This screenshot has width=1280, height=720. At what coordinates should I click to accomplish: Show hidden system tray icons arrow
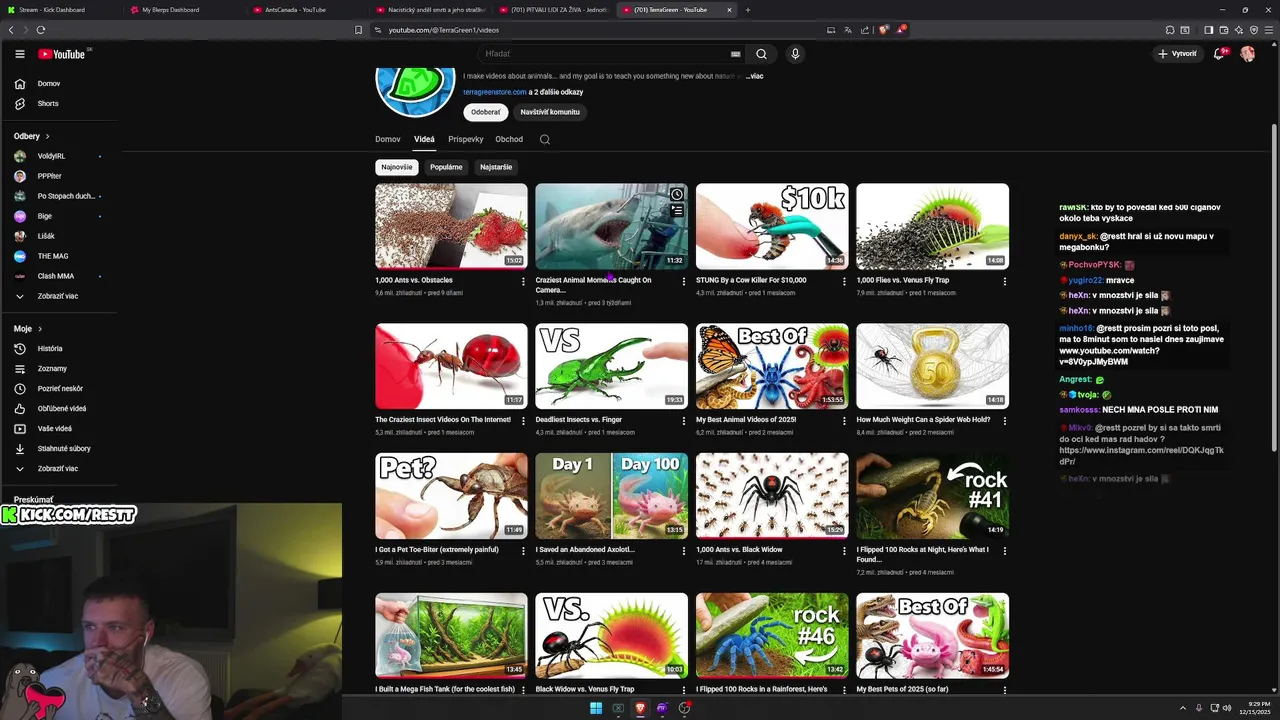(1183, 708)
